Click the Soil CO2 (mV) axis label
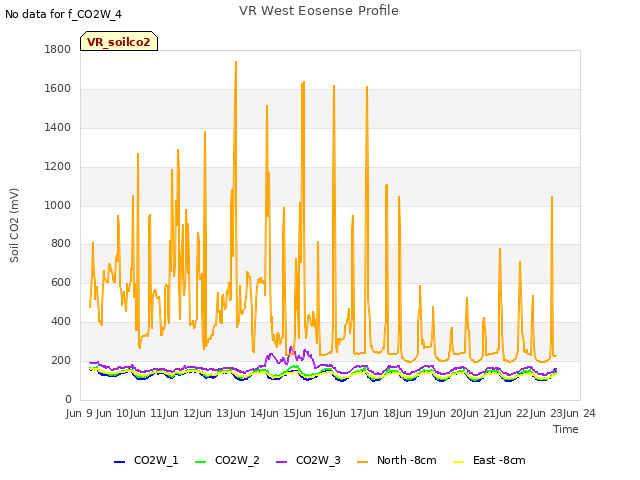 coord(14,225)
